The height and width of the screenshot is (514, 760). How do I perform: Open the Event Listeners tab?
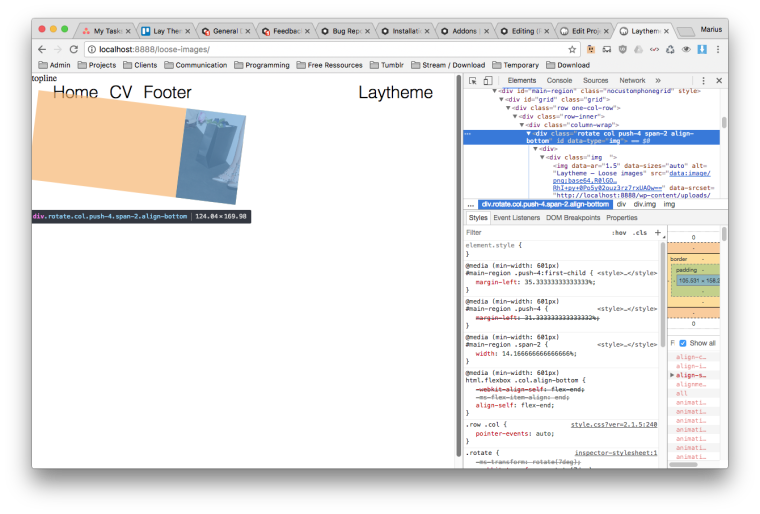[517, 217]
